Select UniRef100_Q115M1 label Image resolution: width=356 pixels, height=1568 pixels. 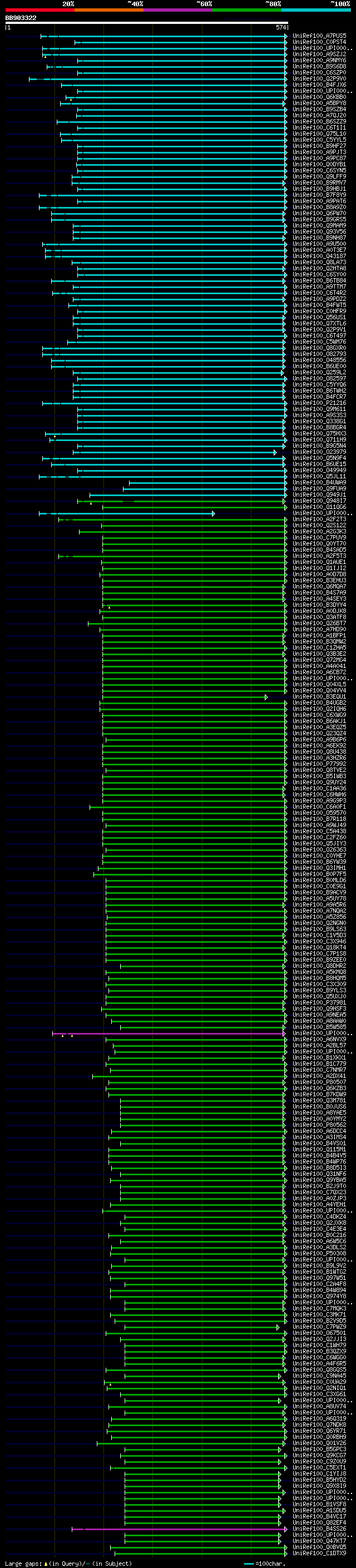pos(319,1149)
